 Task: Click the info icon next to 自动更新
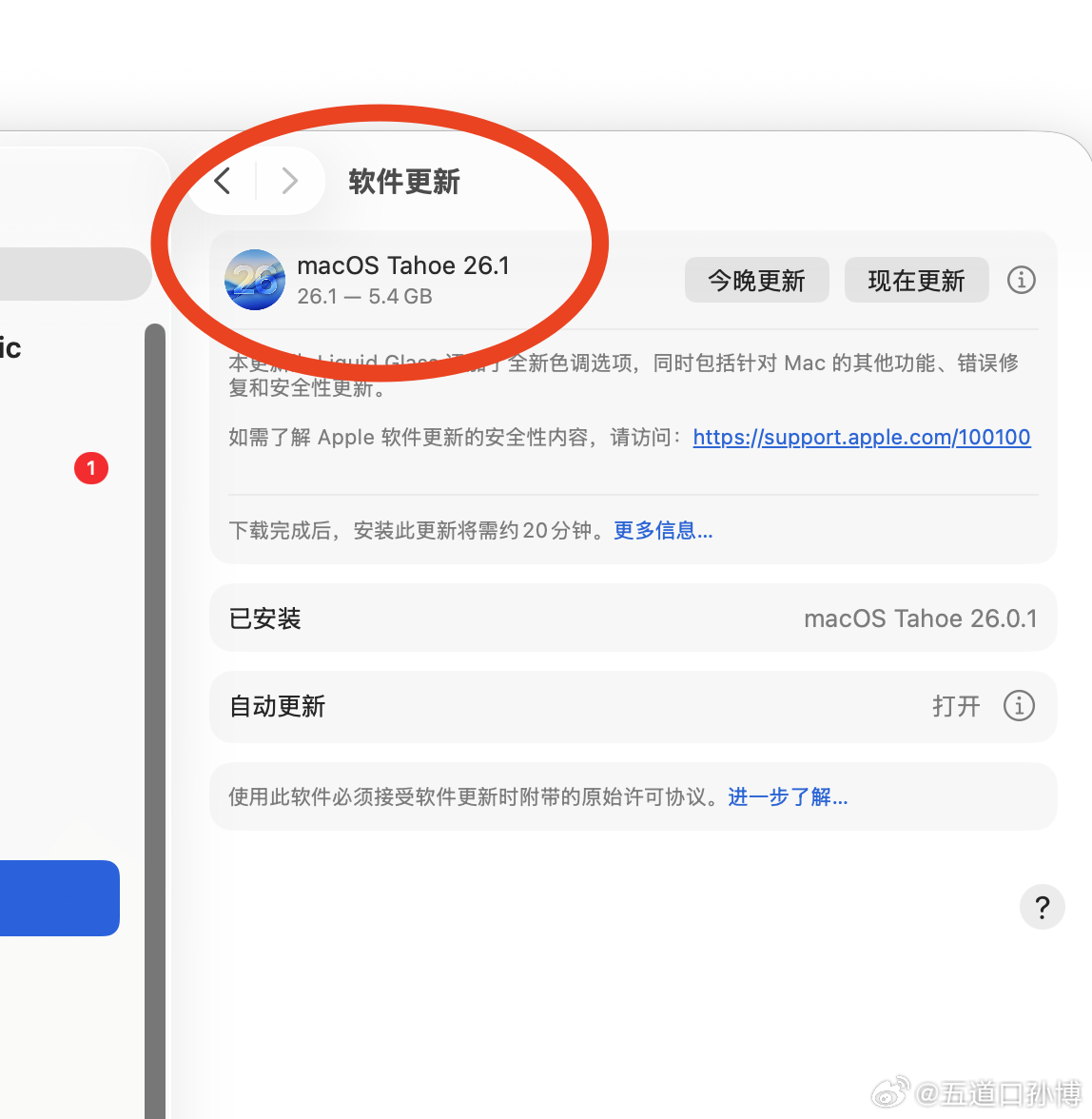pos(1019,706)
